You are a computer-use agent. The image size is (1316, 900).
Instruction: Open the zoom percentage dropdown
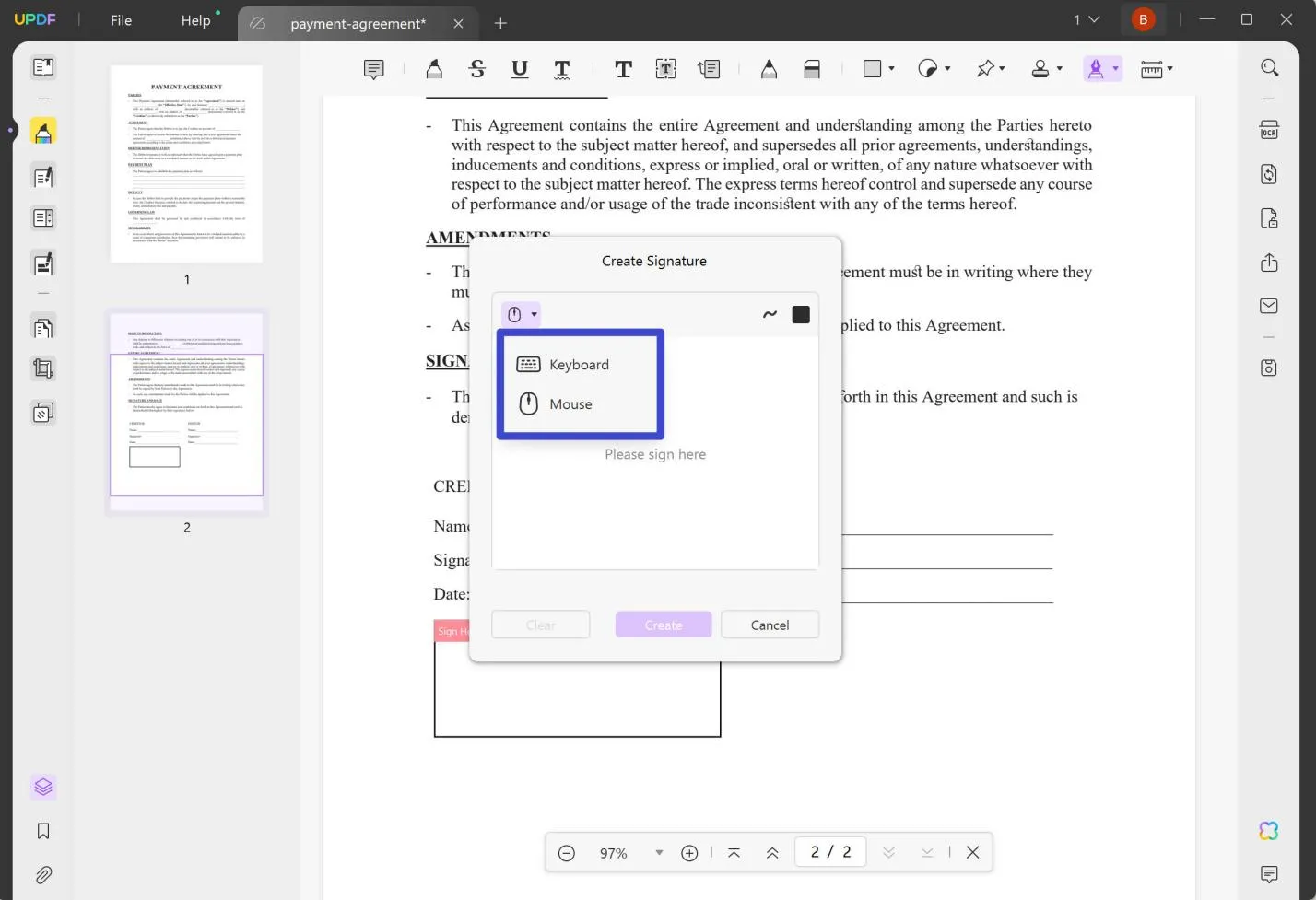(658, 852)
